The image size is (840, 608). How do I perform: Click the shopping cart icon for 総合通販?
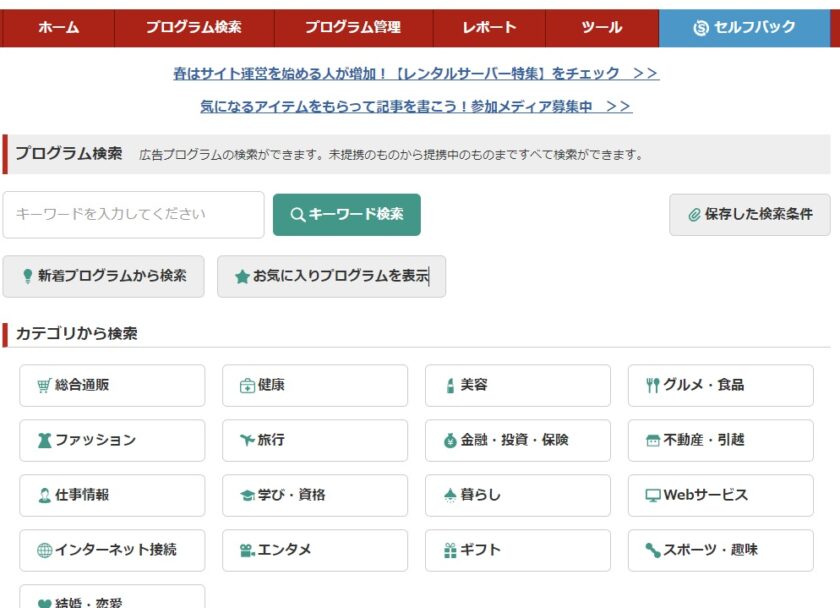coord(44,386)
